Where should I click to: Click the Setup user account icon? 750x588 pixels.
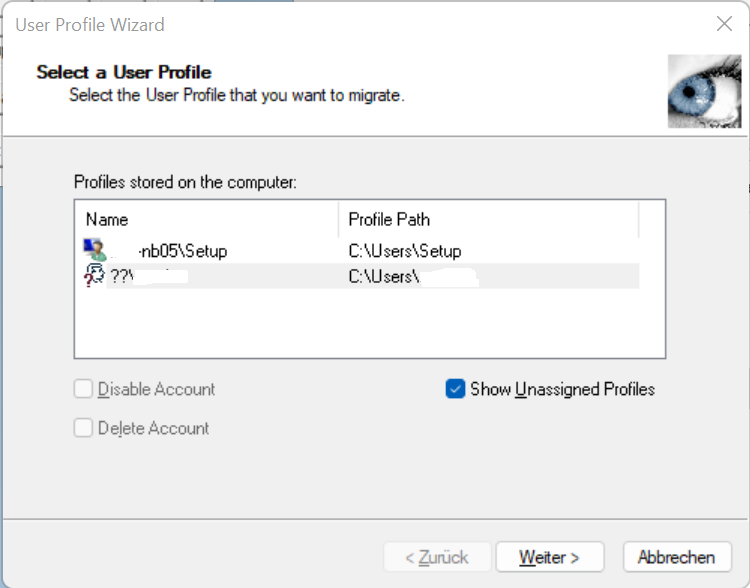click(95, 250)
